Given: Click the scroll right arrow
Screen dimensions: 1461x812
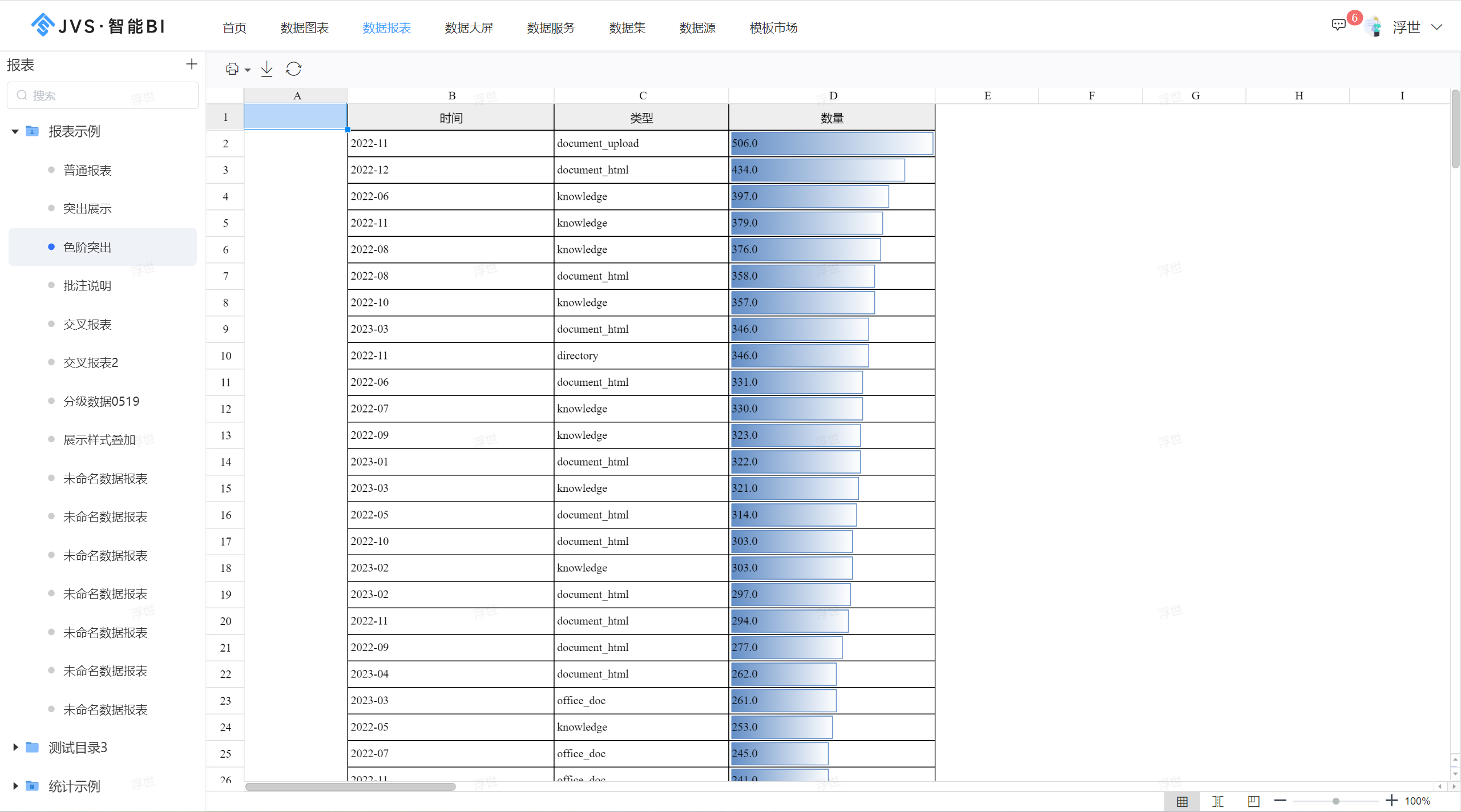Looking at the screenshot, I should pos(1454,787).
